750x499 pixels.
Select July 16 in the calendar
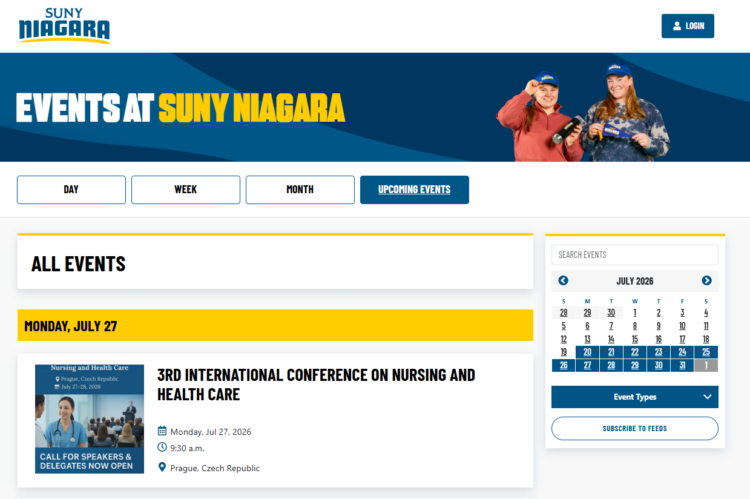point(659,339)
